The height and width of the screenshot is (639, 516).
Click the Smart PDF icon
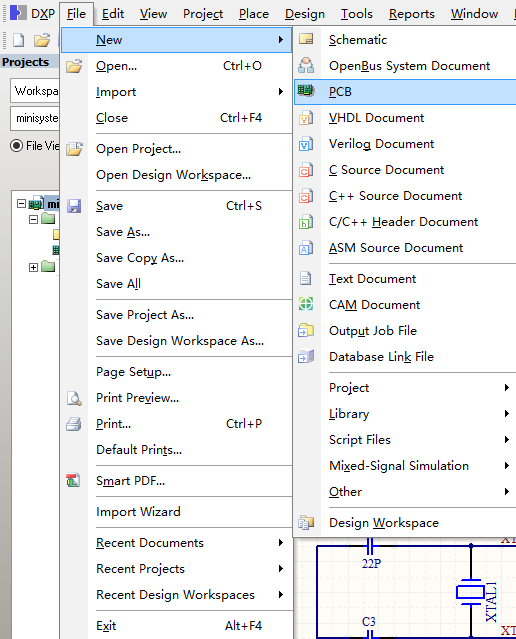(73, 480)
